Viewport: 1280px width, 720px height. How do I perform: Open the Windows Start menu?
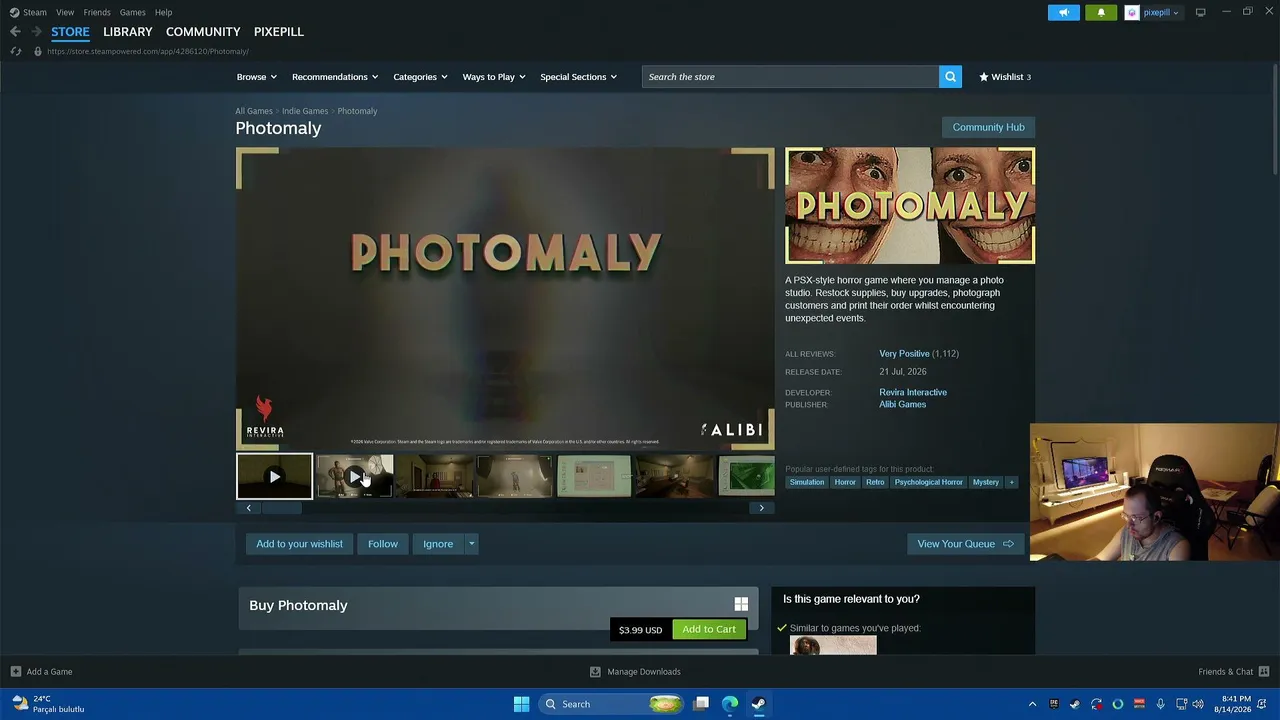point(521,704)
